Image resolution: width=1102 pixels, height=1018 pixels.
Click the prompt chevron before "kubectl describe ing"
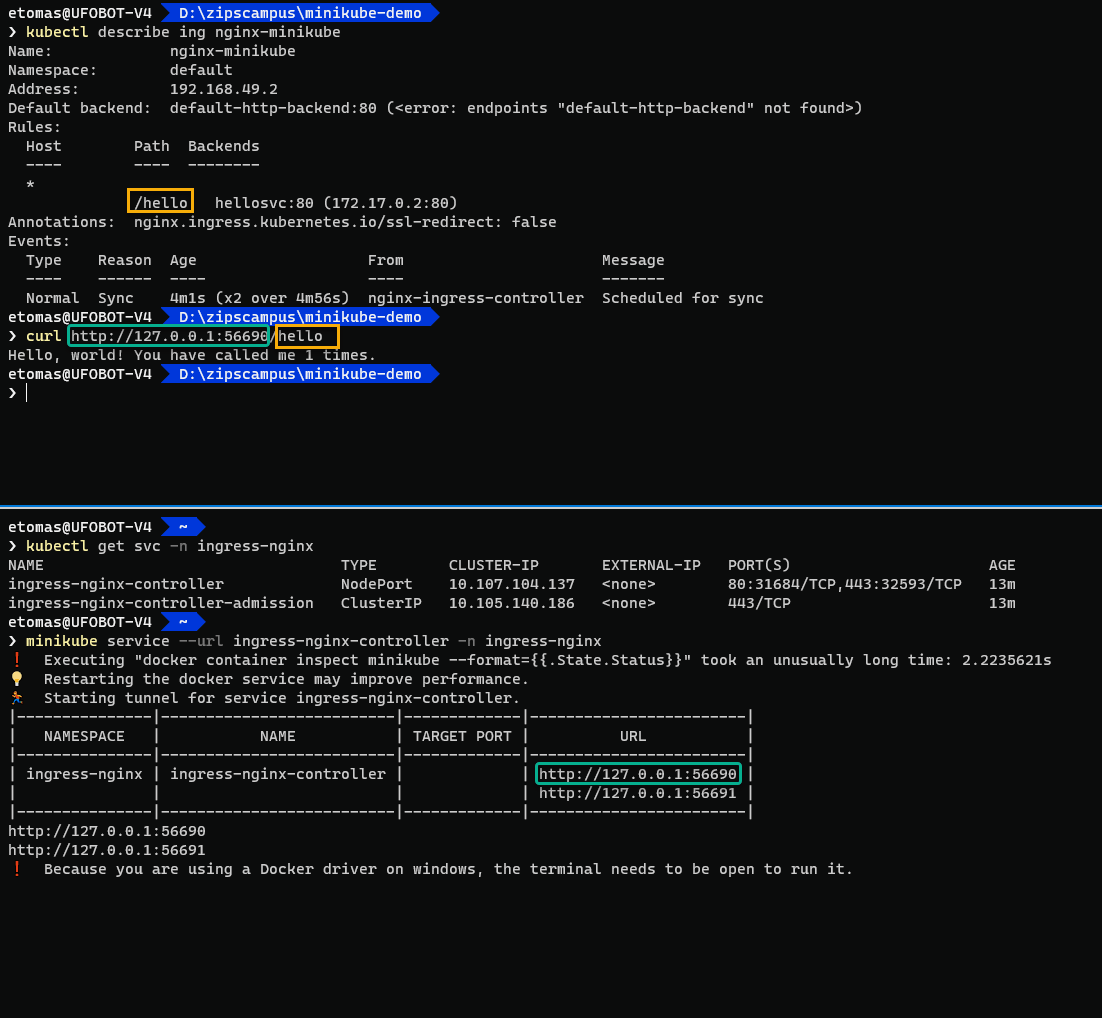[13, 32]
